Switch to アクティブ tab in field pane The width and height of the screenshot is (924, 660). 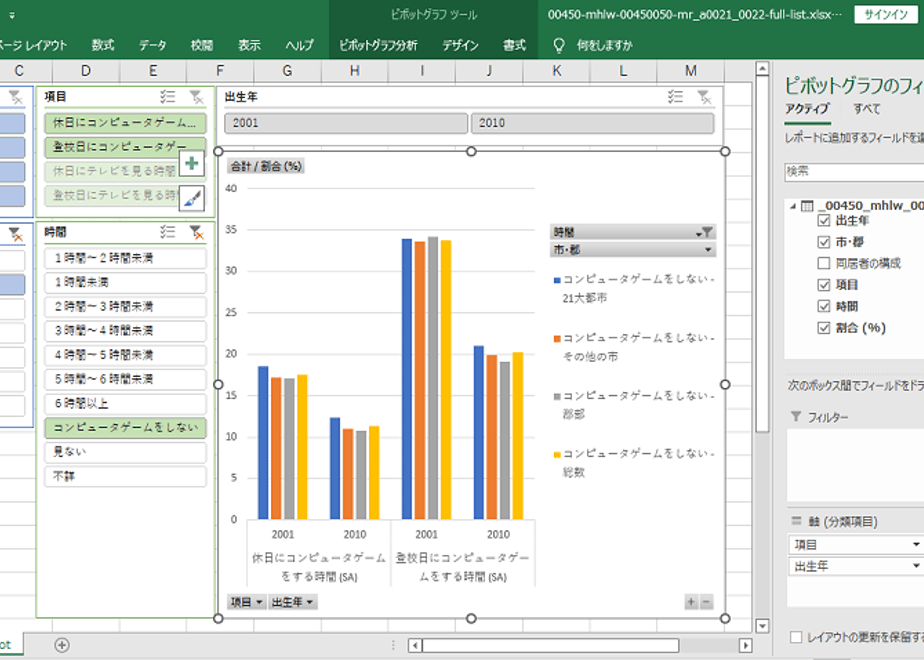coord(807,108)
